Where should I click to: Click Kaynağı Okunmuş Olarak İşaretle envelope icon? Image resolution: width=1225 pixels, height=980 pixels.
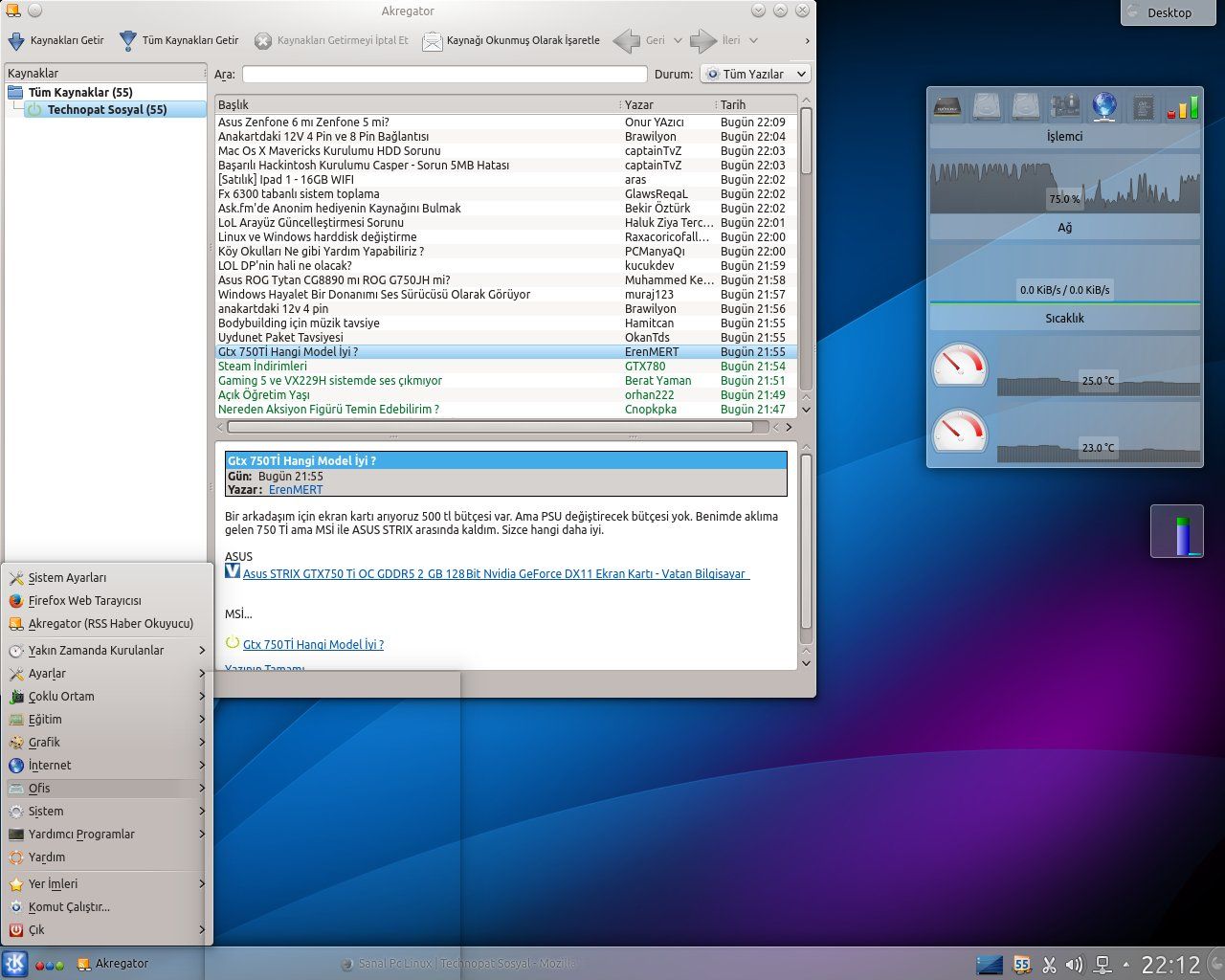click(433, 41)
